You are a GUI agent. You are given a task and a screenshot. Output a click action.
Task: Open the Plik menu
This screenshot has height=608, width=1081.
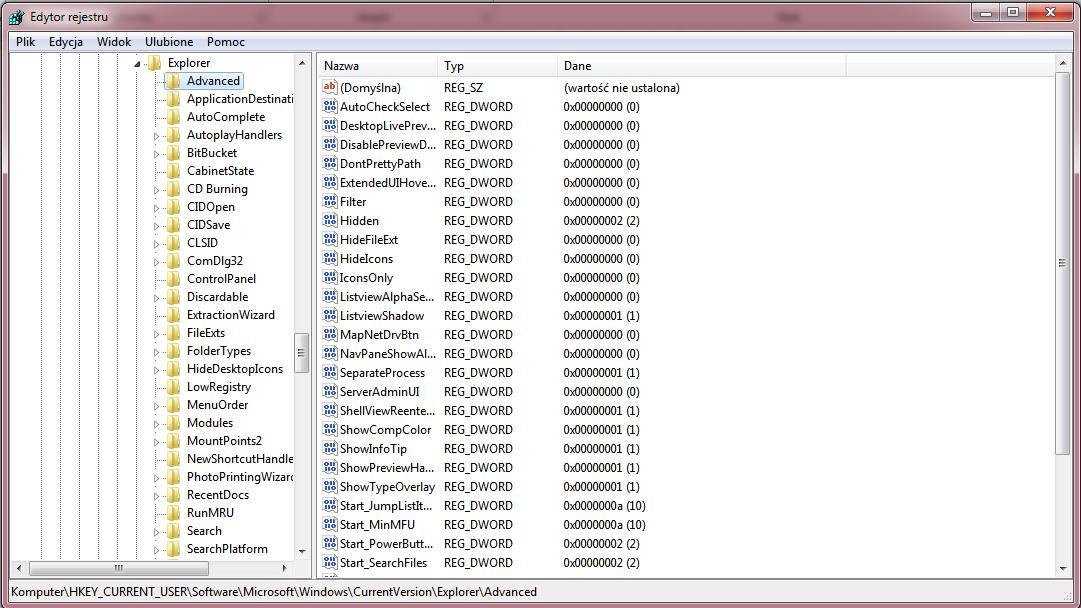tap(26, 41)
